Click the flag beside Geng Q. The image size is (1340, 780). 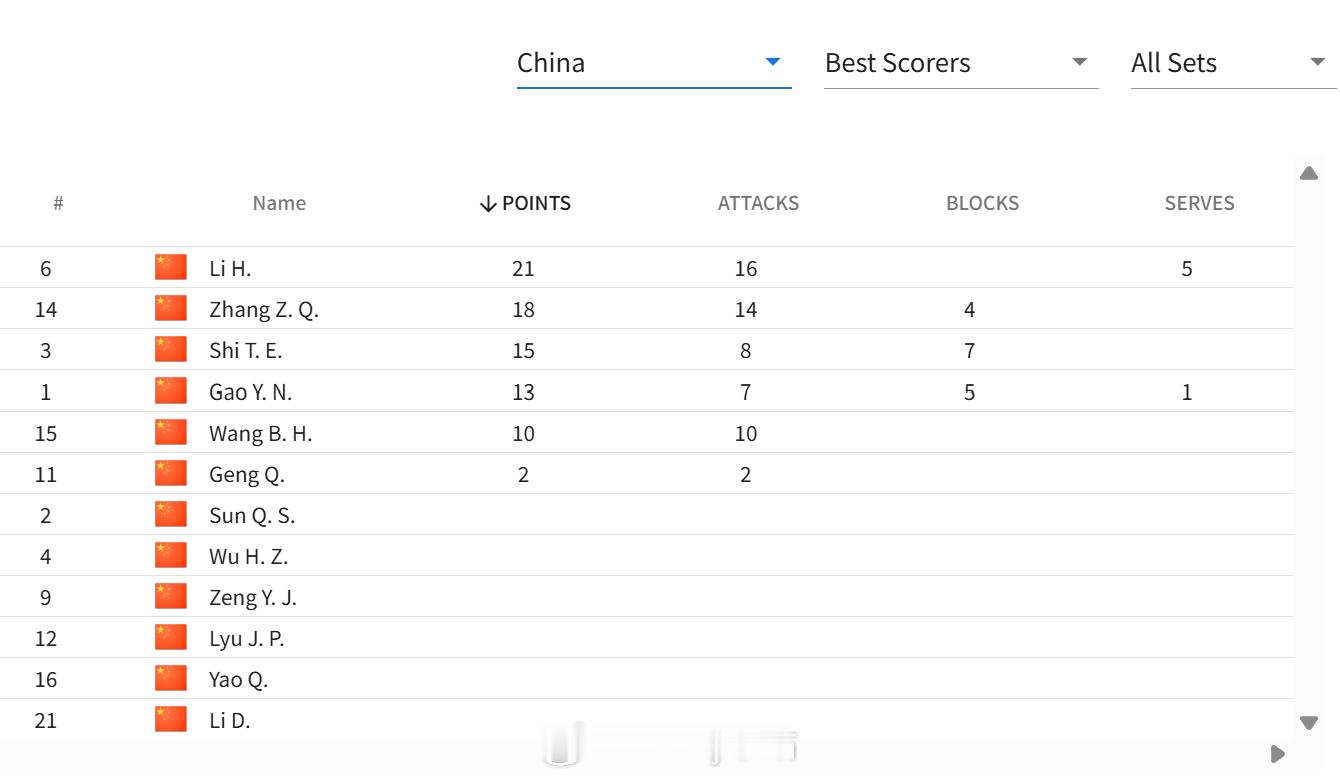[x=171, y=473]
